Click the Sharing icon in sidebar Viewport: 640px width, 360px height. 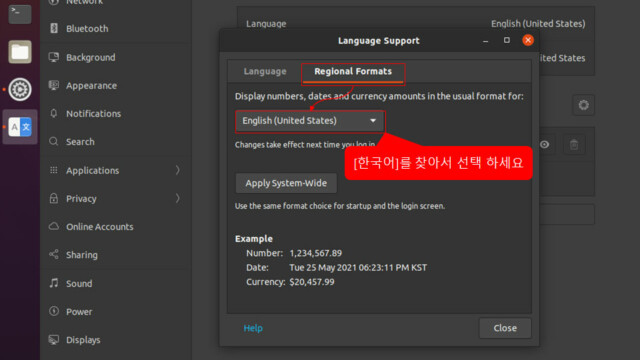pyautogui.click(x=54, y=255)
